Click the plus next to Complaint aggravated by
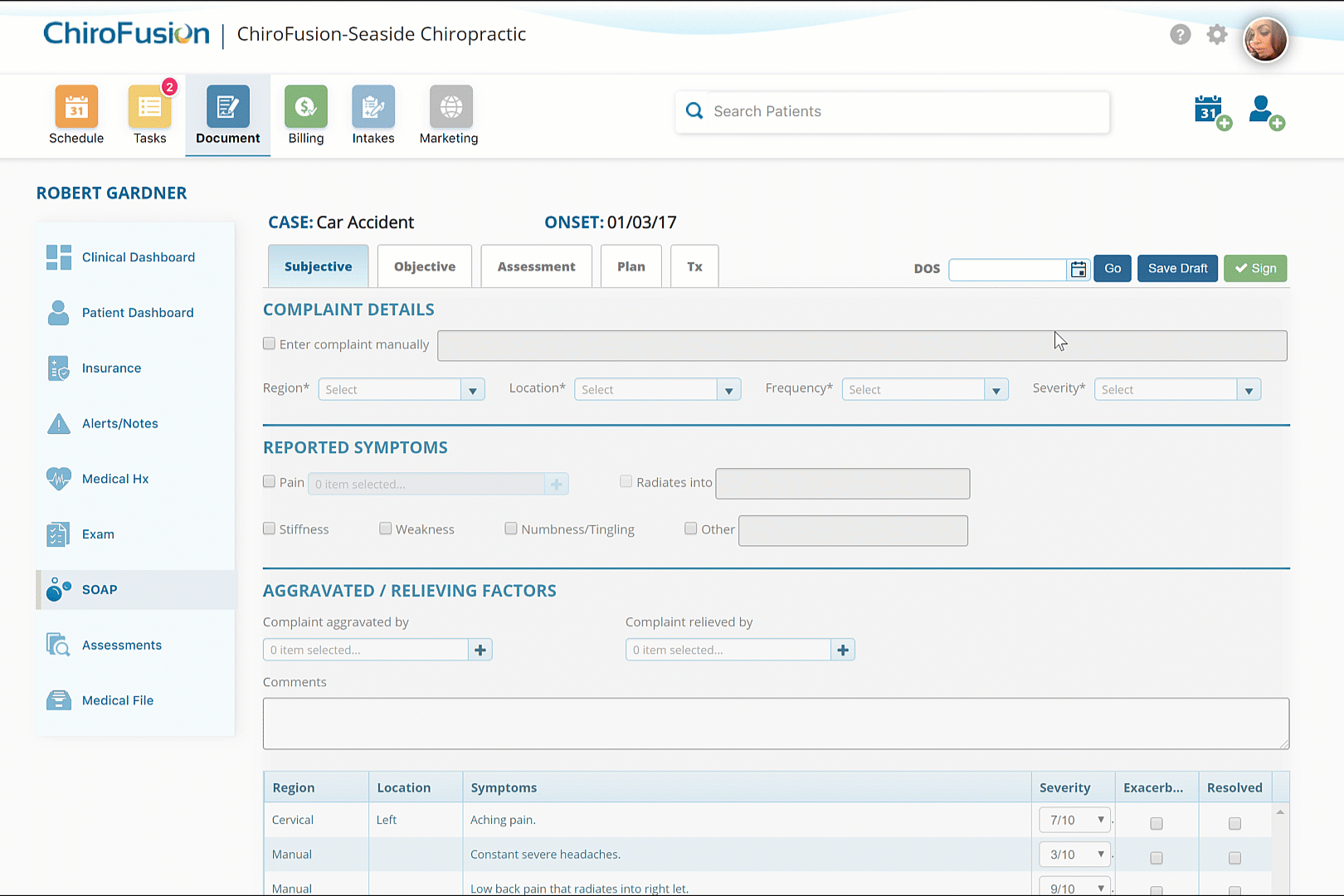 click(x=480, y=650)
